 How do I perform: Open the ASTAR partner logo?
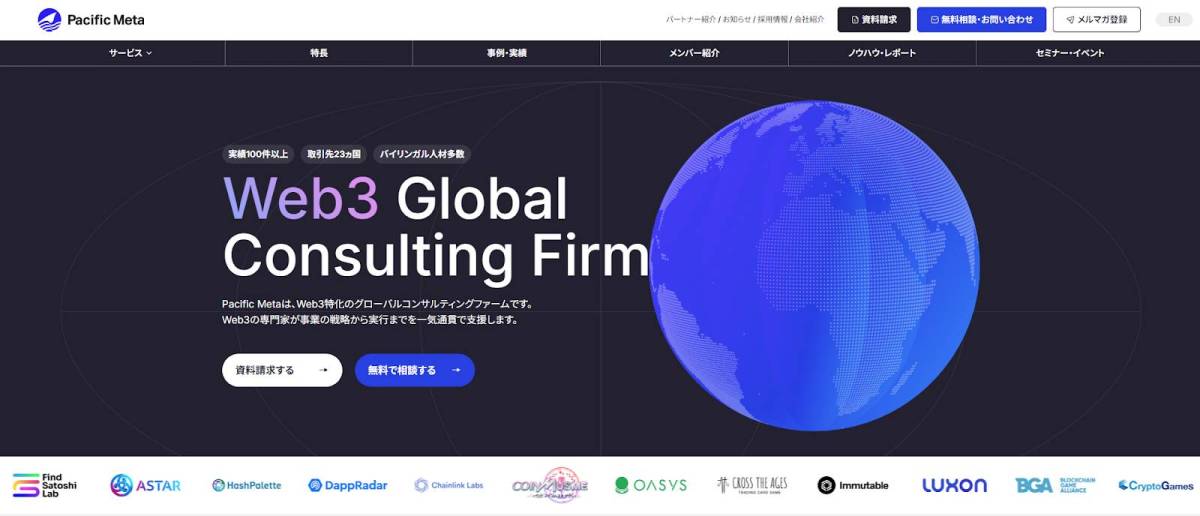tap(146, 485)
